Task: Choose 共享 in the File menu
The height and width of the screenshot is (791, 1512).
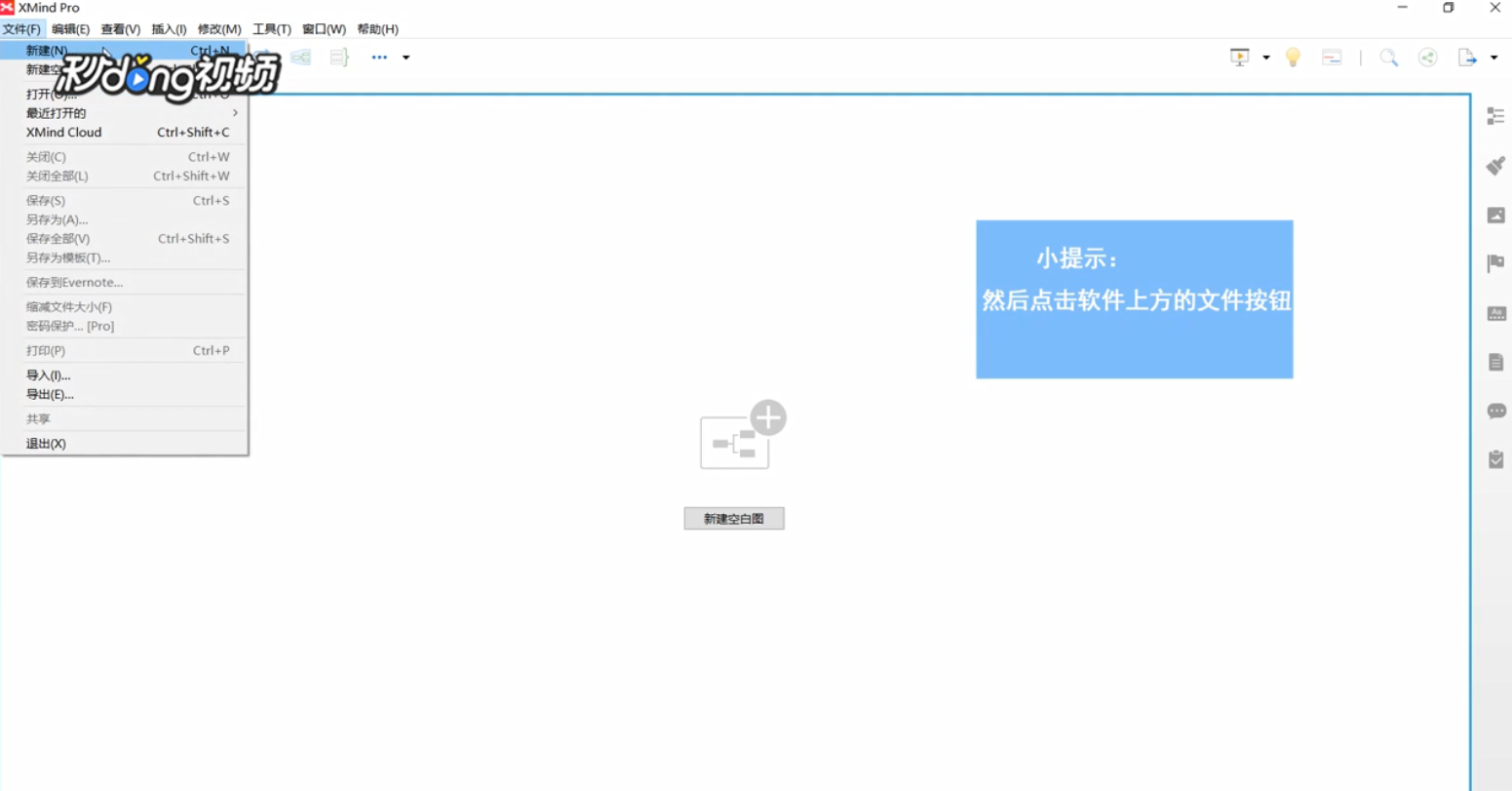Action: 124,419
